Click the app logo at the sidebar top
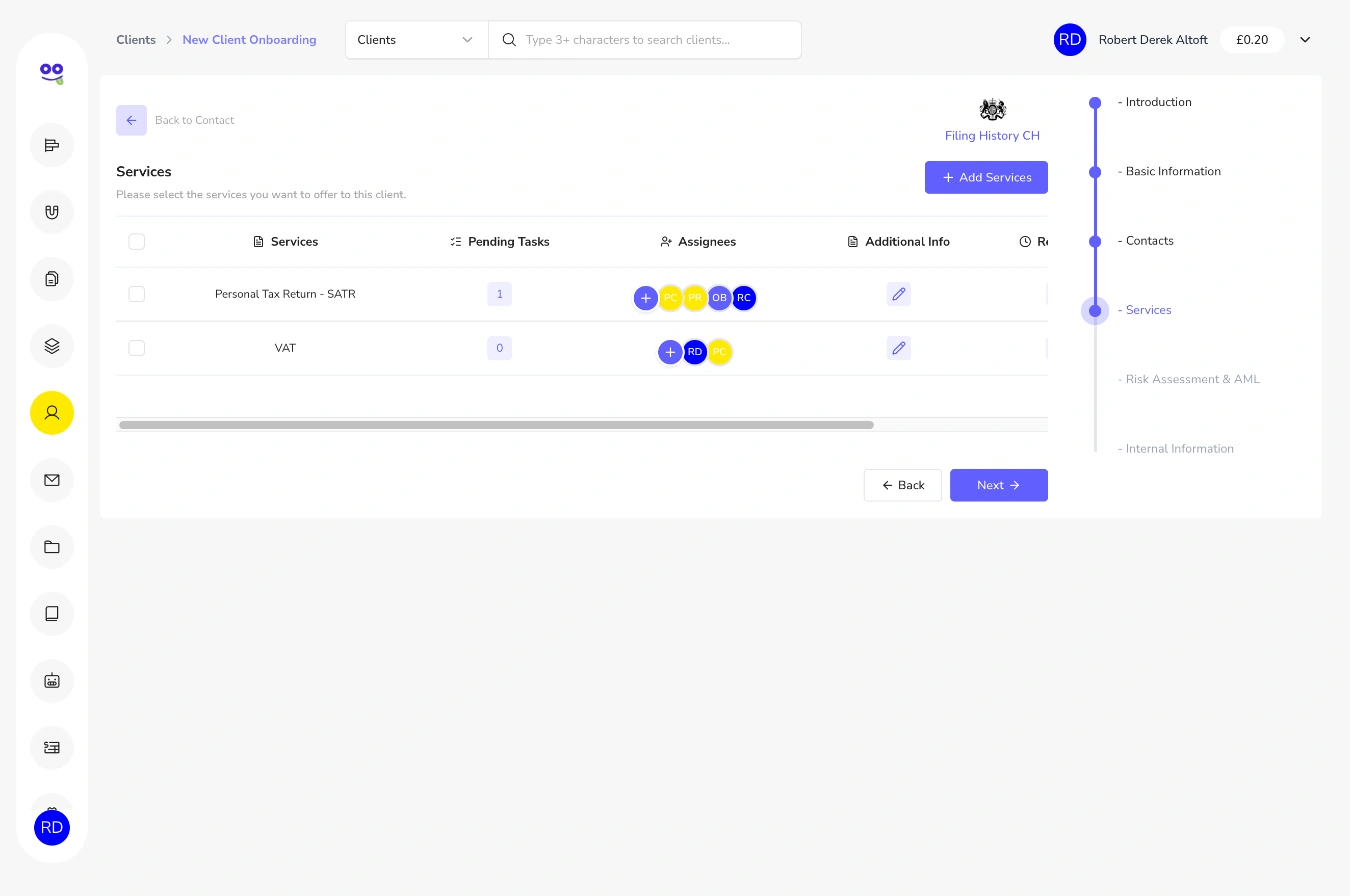1350x896 pixels. click(x=52, y=73)
